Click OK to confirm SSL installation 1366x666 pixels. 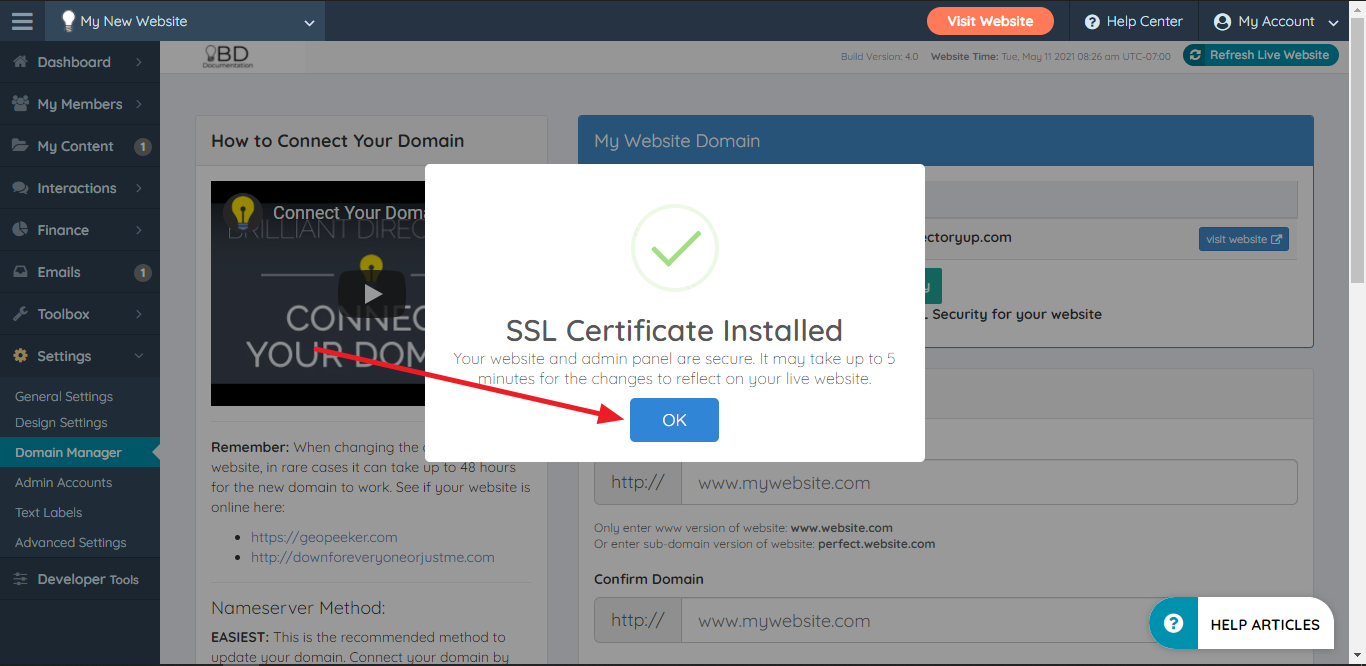673,419
